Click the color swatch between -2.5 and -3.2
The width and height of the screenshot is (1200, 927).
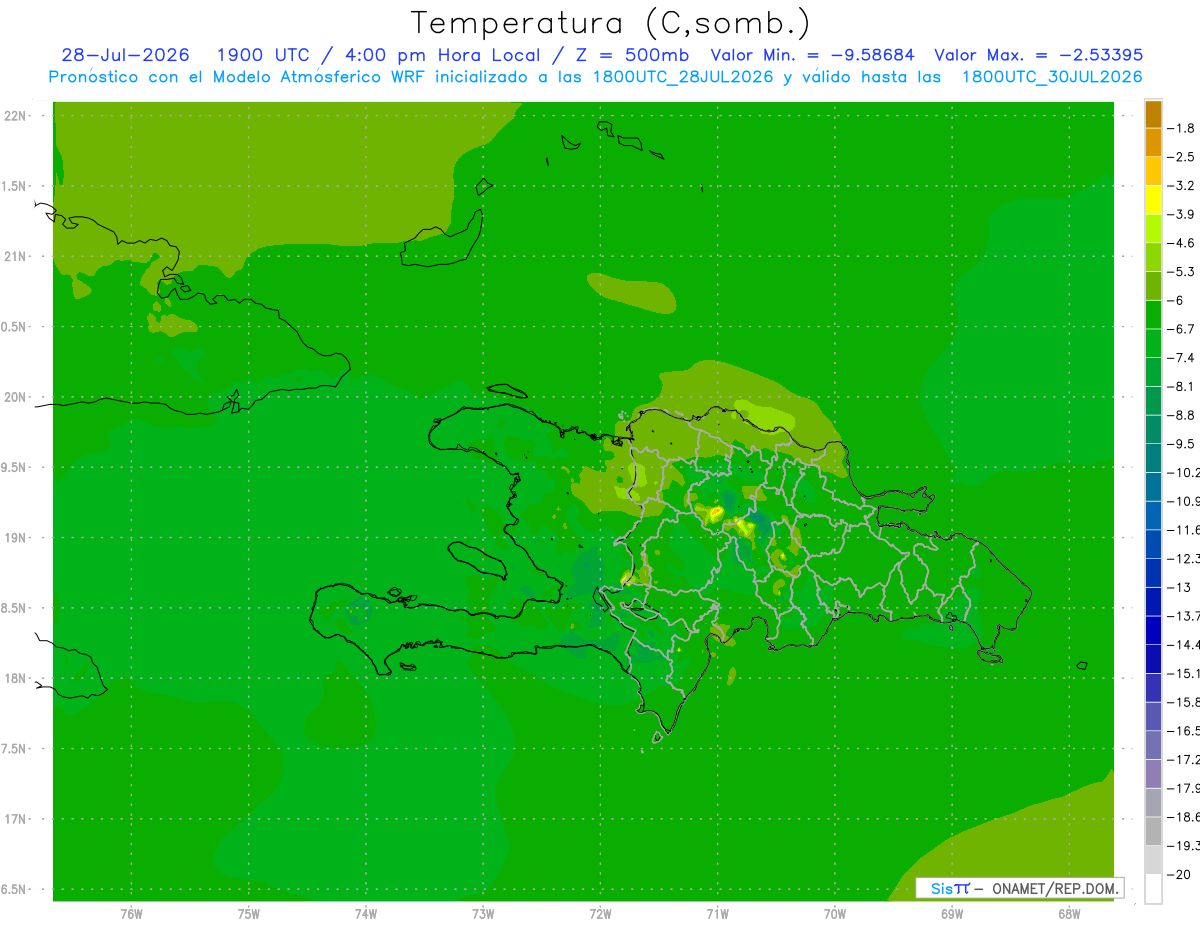(x=1153, y=171)
